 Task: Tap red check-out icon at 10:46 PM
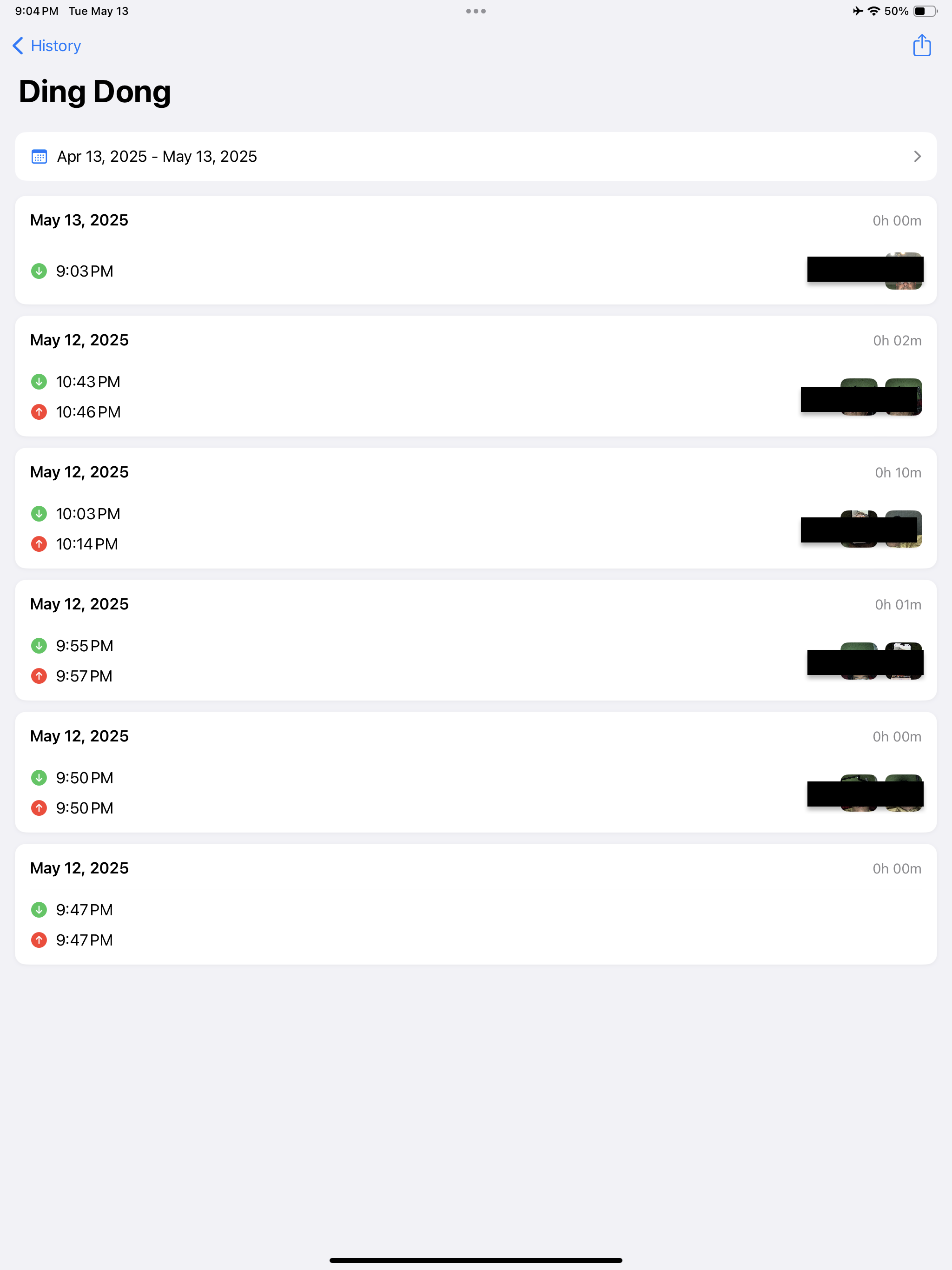(x=39, y=412)
